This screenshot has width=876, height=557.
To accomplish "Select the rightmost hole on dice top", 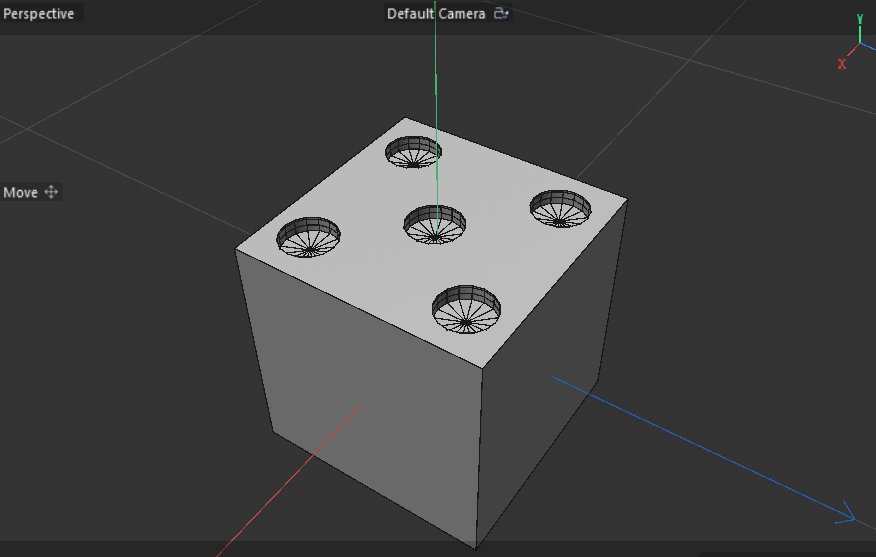I will click(x=560, y=208).
